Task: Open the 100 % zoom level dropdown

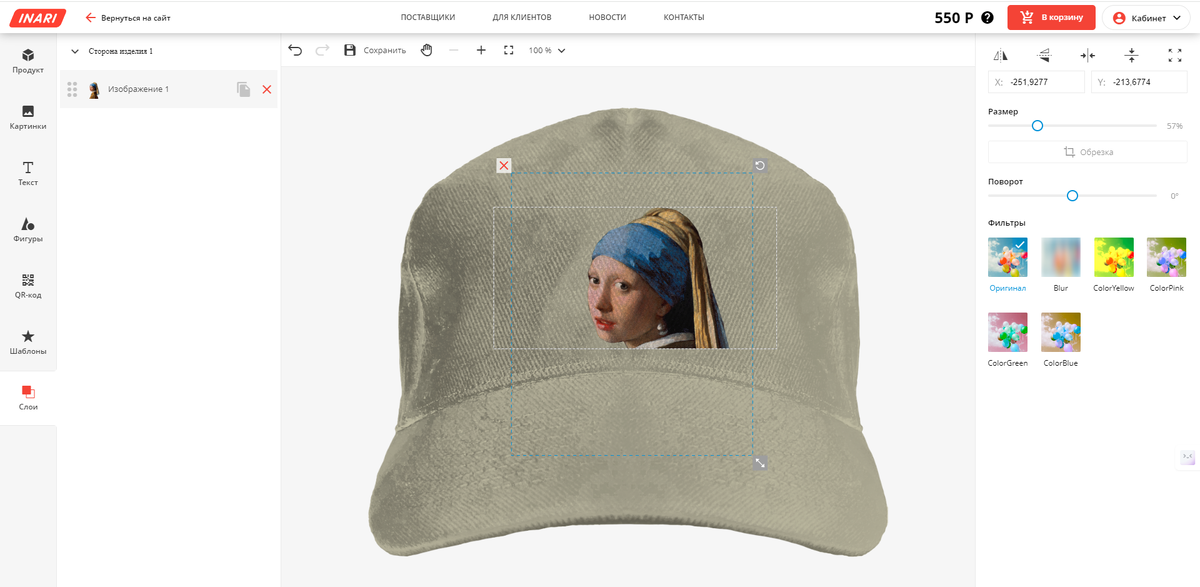Action: (547, 50)
